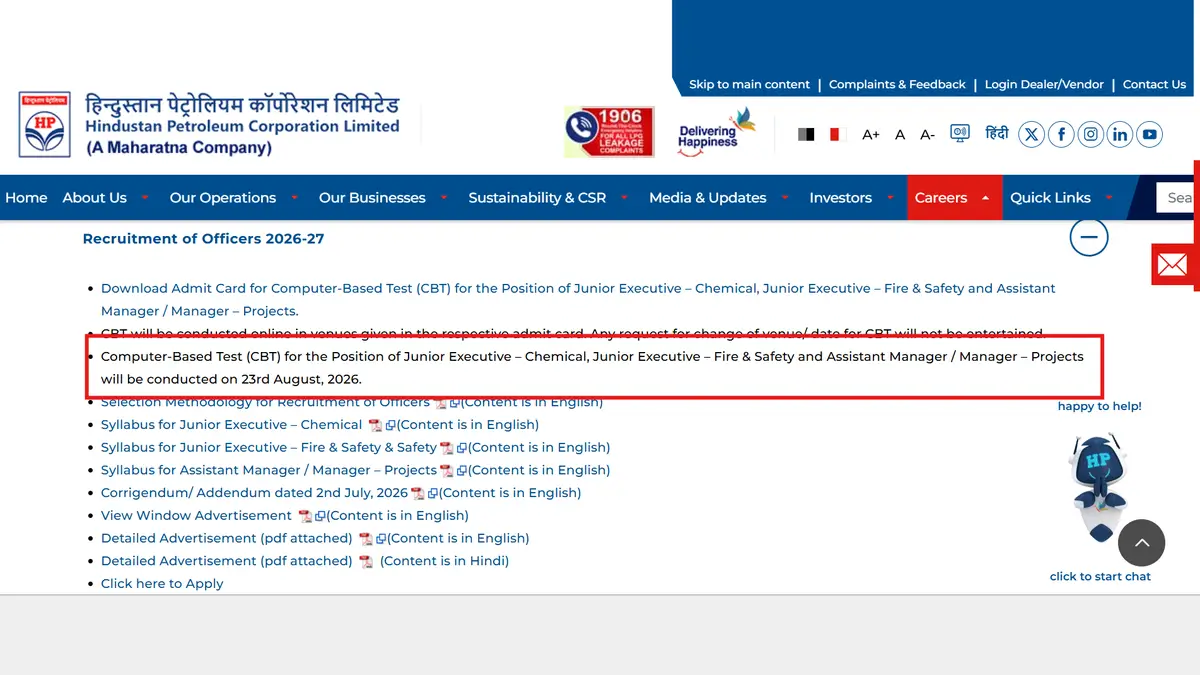
Task: Open the Contact Us page
Action: [x=1154, y=85]
